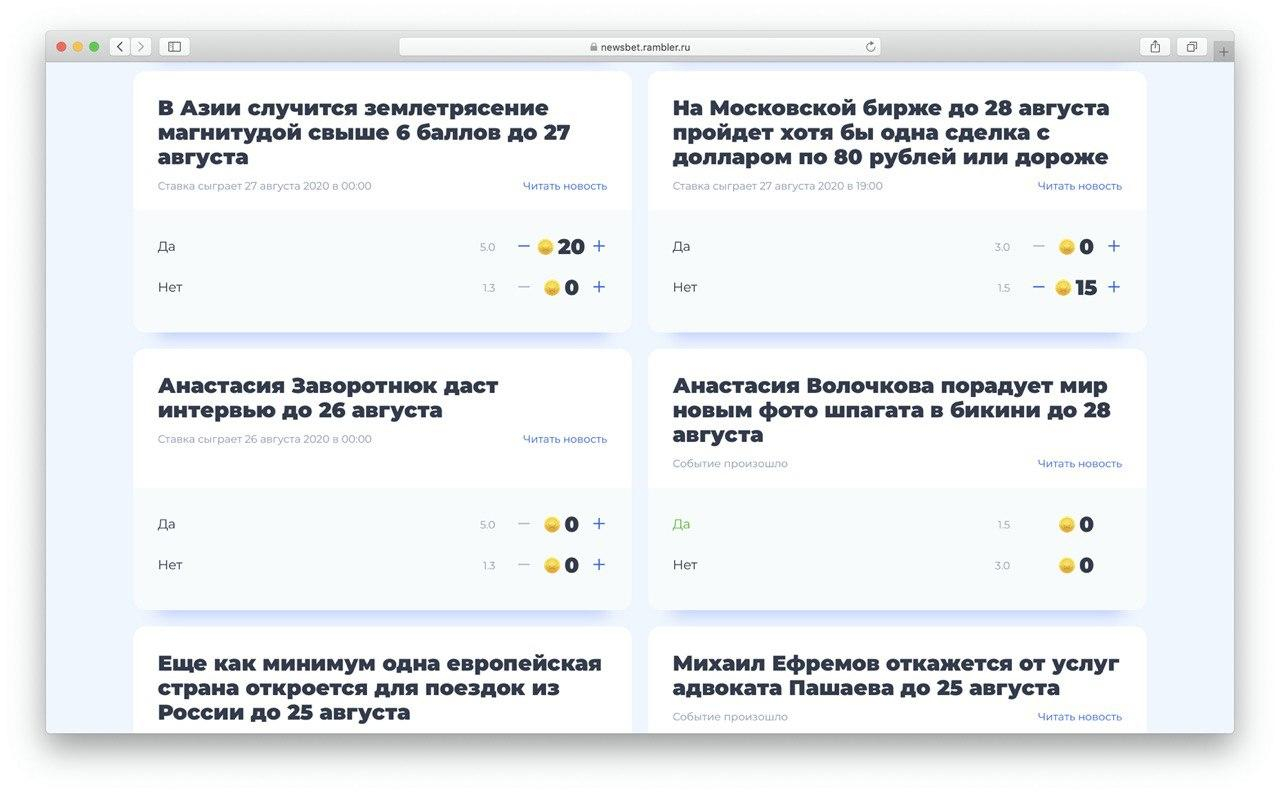Click Safari's forward navigation arrow

pos(141,47)
